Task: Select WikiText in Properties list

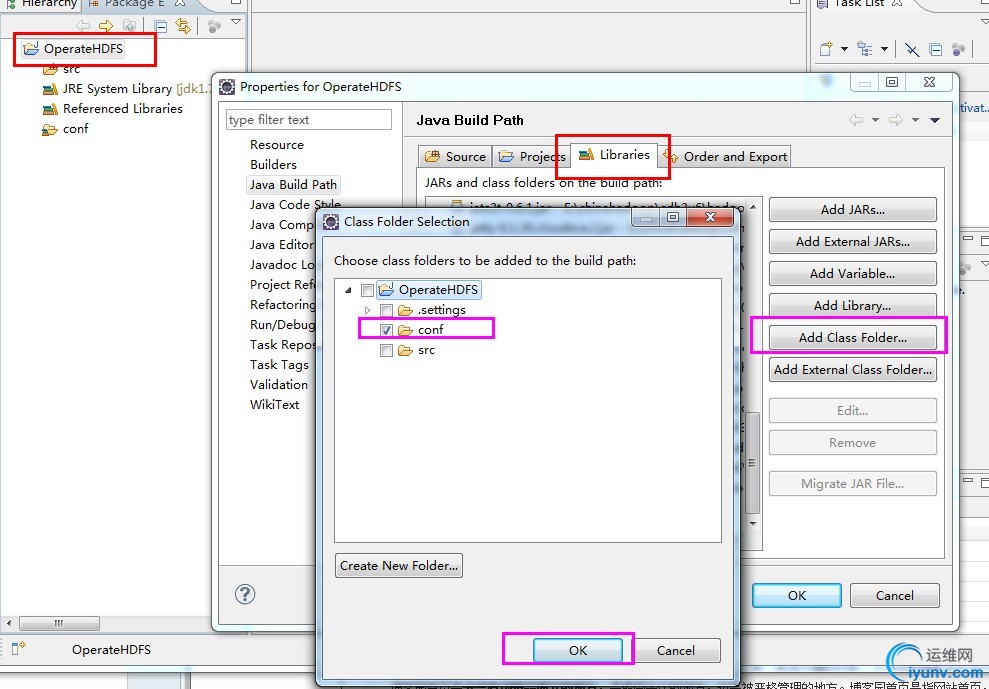Action: point(274,405)
